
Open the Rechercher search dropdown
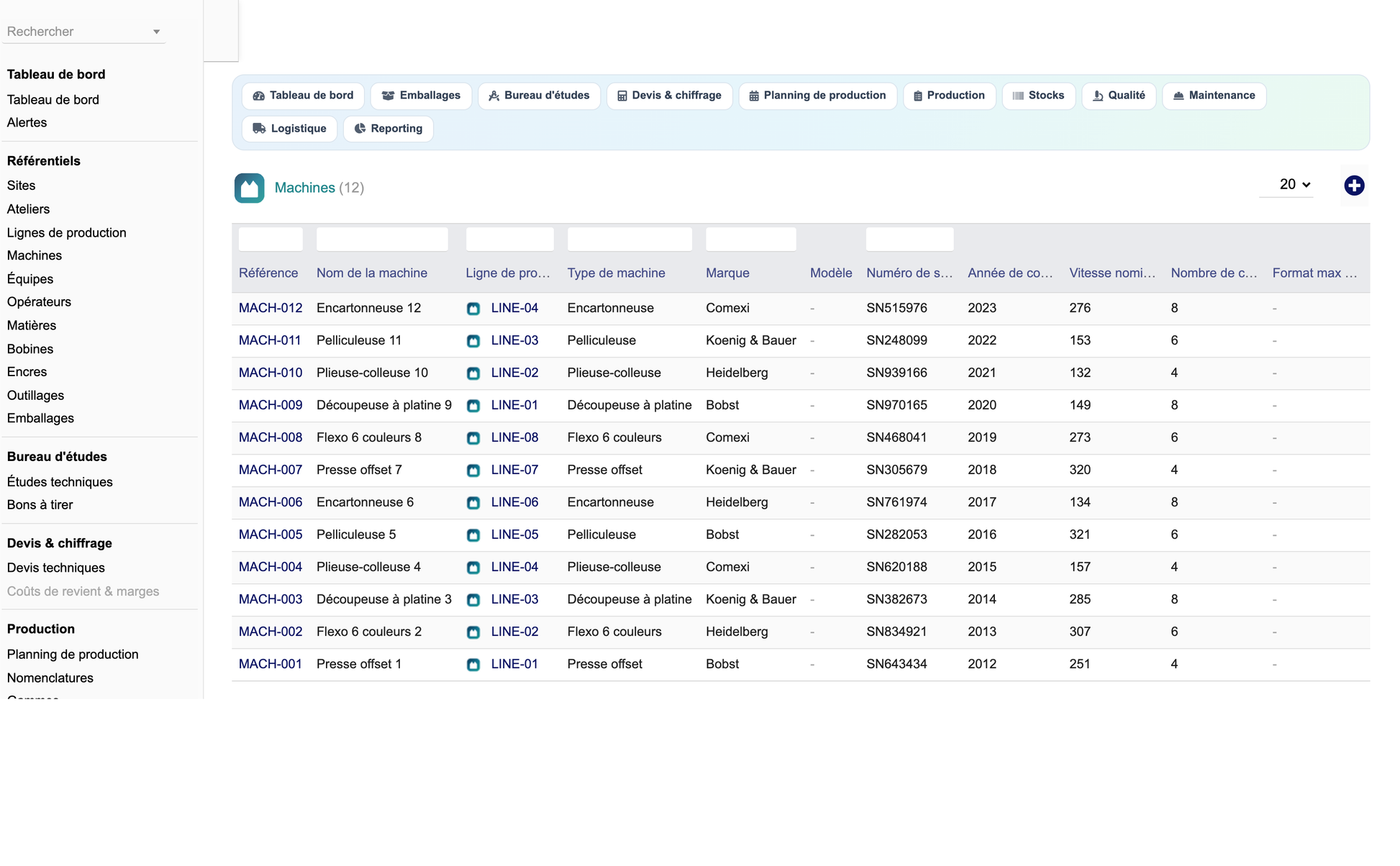pos(83,32)
